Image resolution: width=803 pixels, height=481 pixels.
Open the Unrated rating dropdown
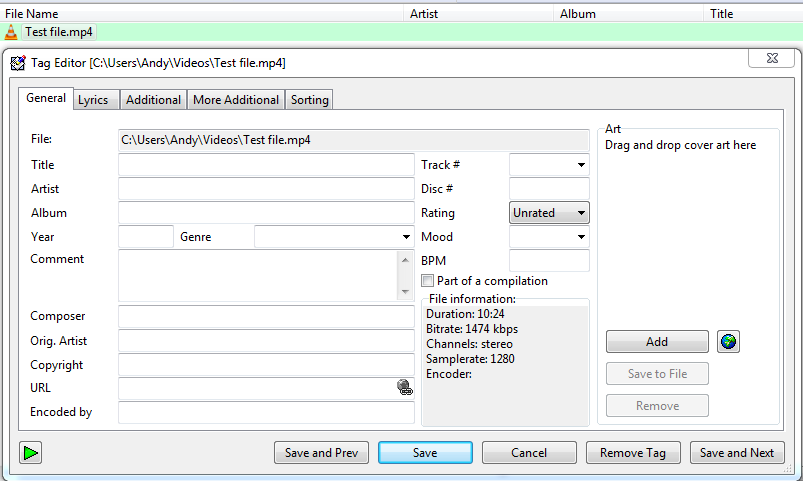[581, 213]
